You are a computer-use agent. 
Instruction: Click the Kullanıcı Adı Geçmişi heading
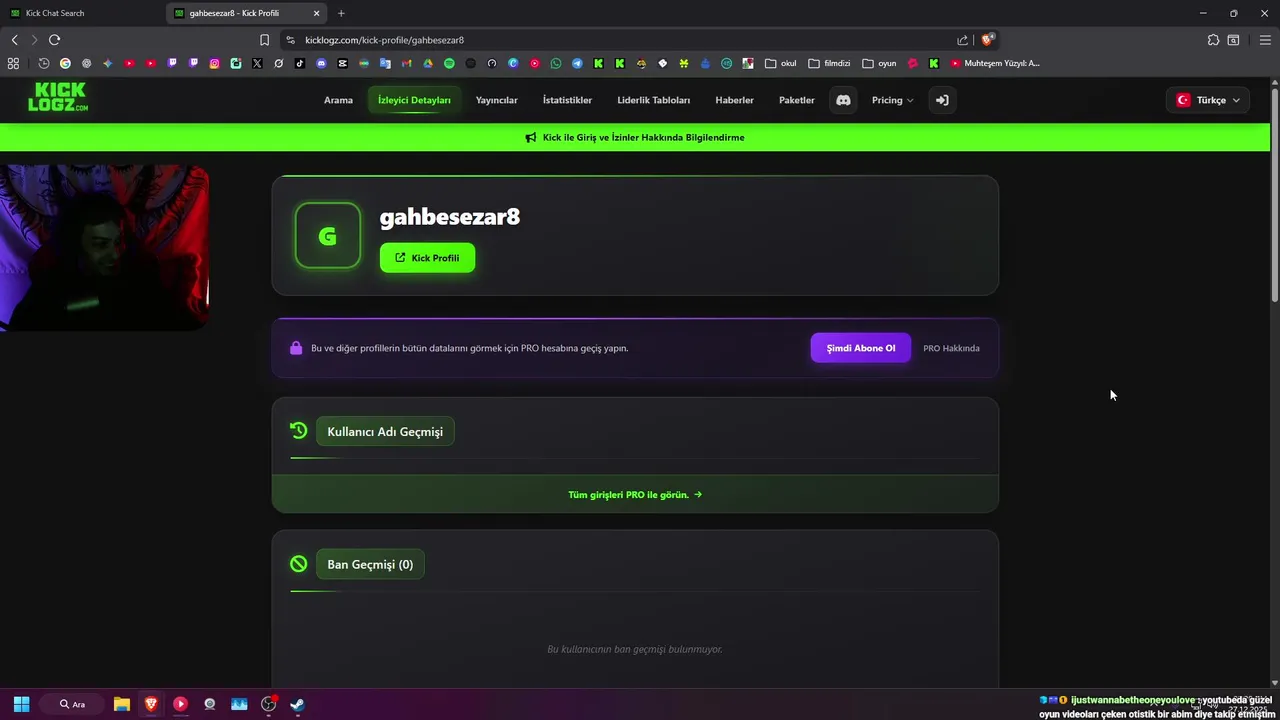pyautogui.click(x=385, y=431)
